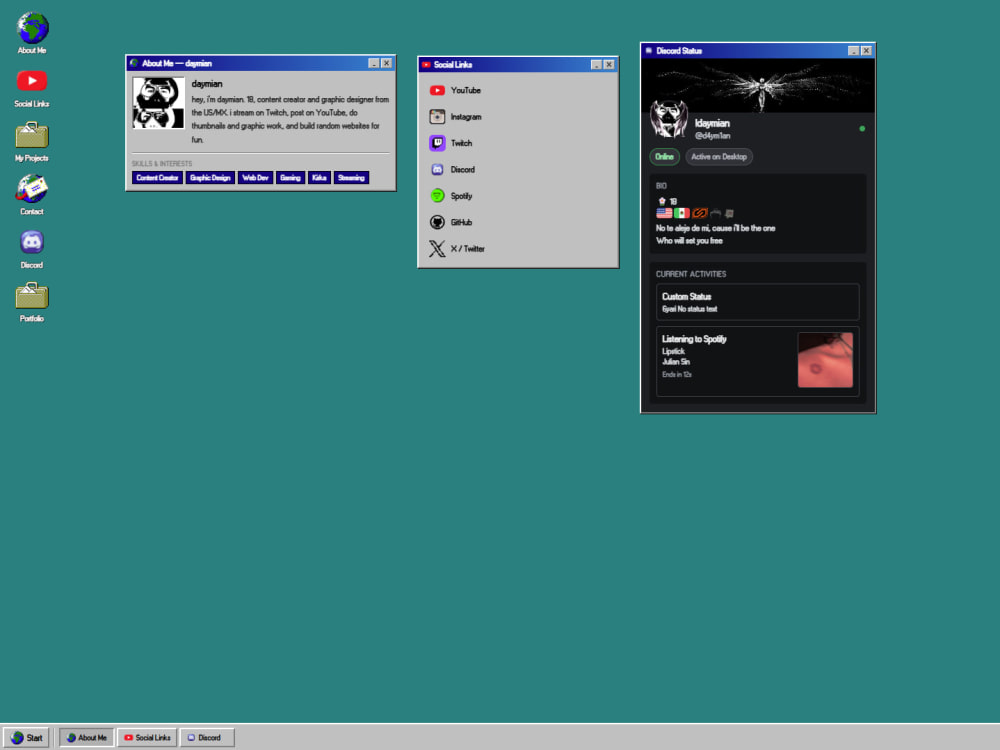Open the About Me desktop globe icon
Image resolution: width=1000 pixels, height=750 pixels.
(32, 28)
